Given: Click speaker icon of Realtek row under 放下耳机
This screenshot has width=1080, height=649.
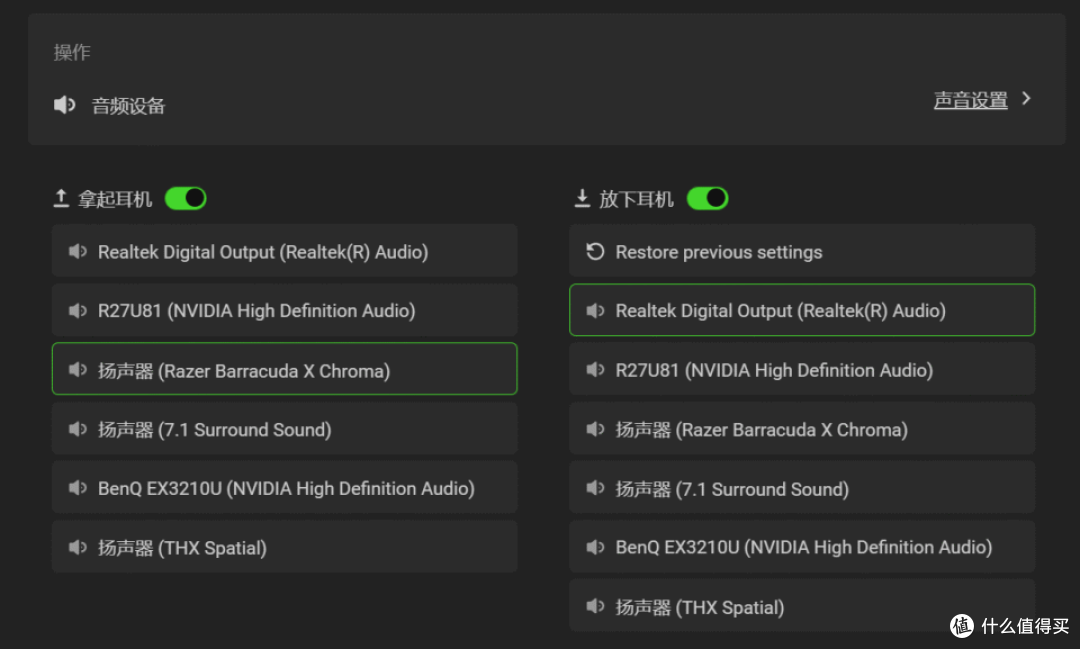Looking at the screenshot, I should (x=595, y=311).
